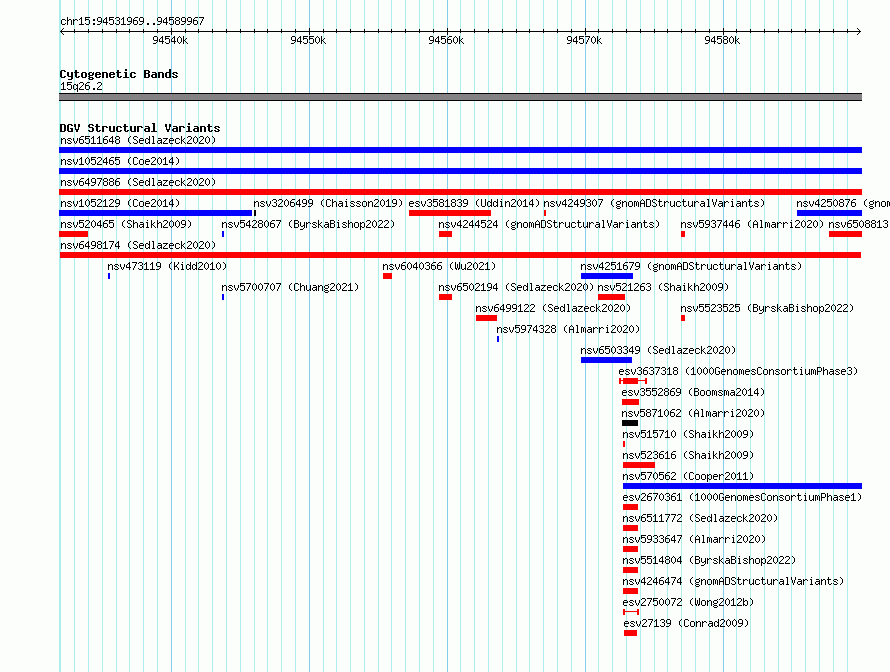Click the nsv523616 (Shaikh2009) red bar
Image resolution: width=890 pixels, height=672 pixels.
[x=639, y=465]
